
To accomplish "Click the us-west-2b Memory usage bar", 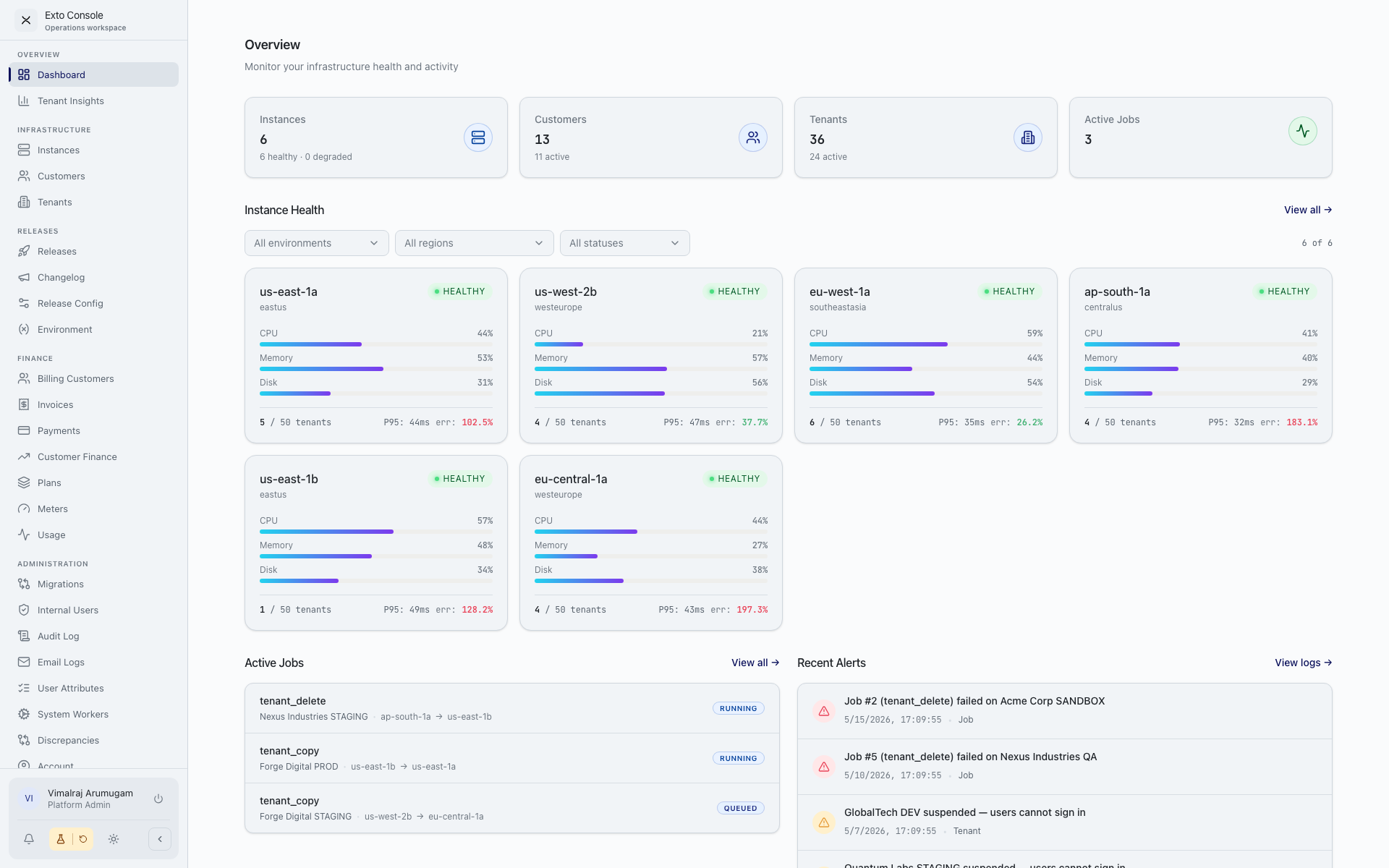I will (x=651, y=369).
